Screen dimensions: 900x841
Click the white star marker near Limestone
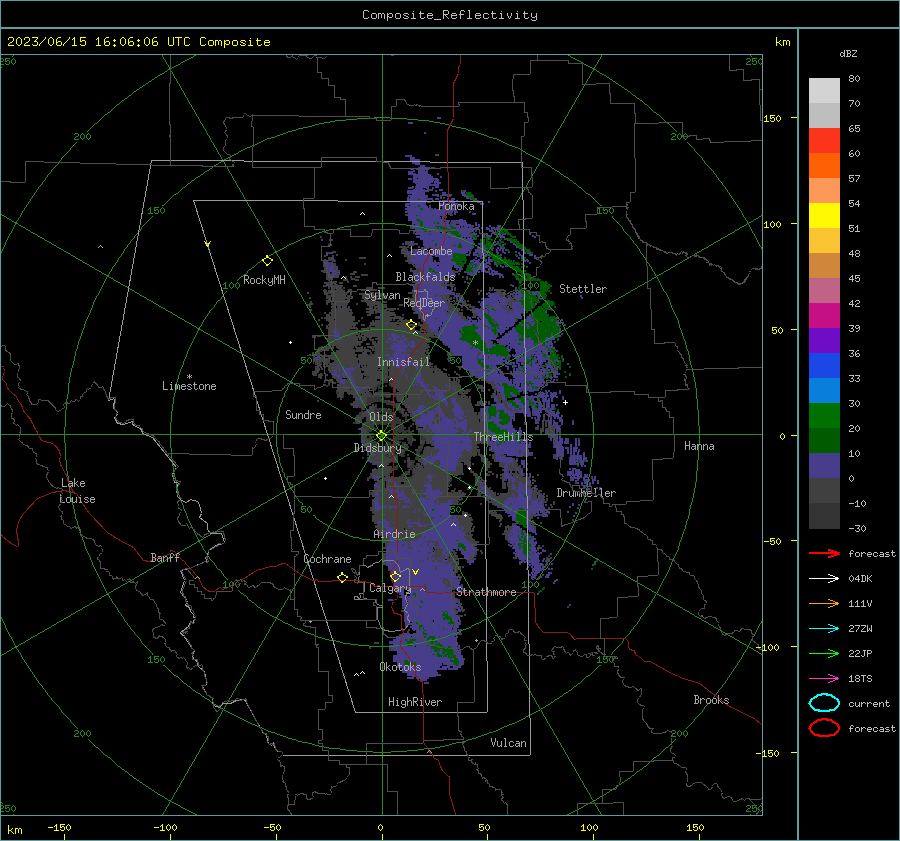point(189,377)
